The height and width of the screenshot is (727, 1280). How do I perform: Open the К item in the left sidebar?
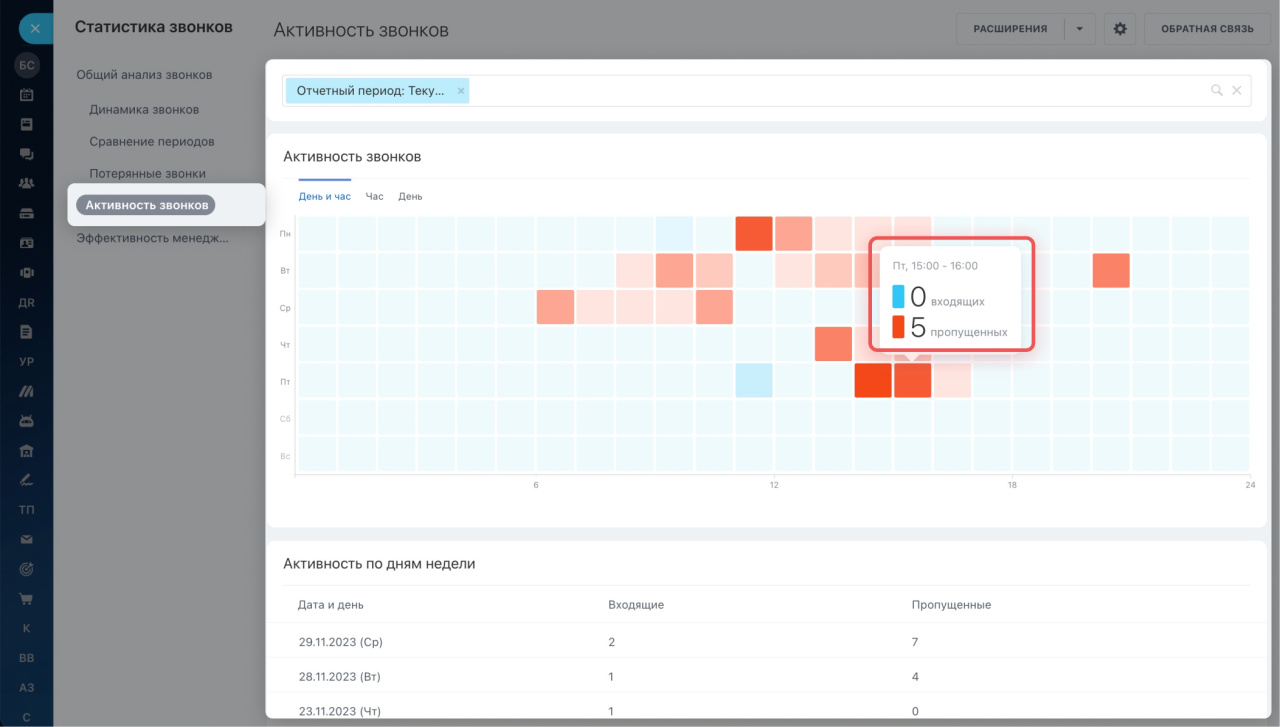tap(27, 628)
